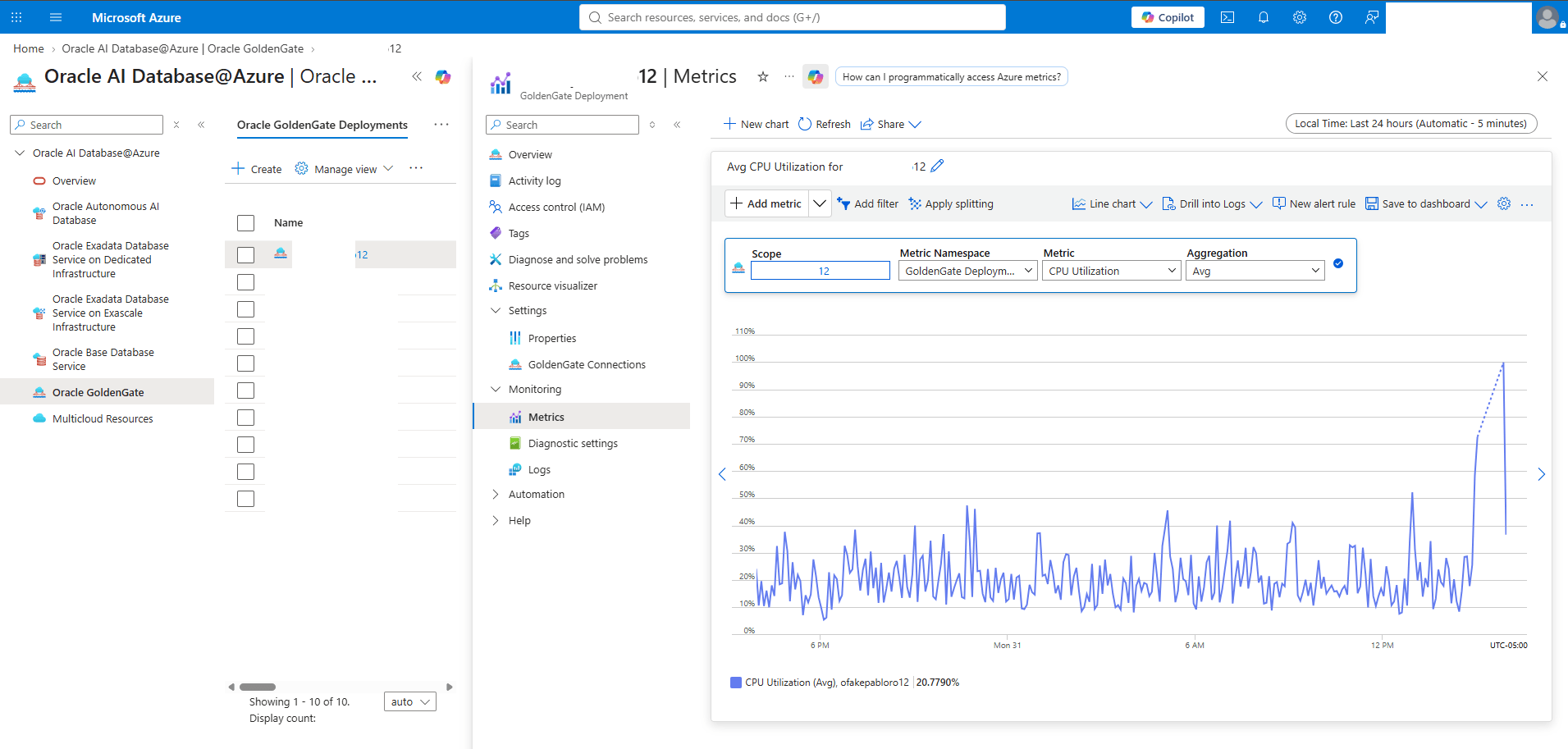Image resolution: width=1568 pixels, height=749 pixels.
Task: Expand the Automation menu section
Action: click(x=496, y=494)
